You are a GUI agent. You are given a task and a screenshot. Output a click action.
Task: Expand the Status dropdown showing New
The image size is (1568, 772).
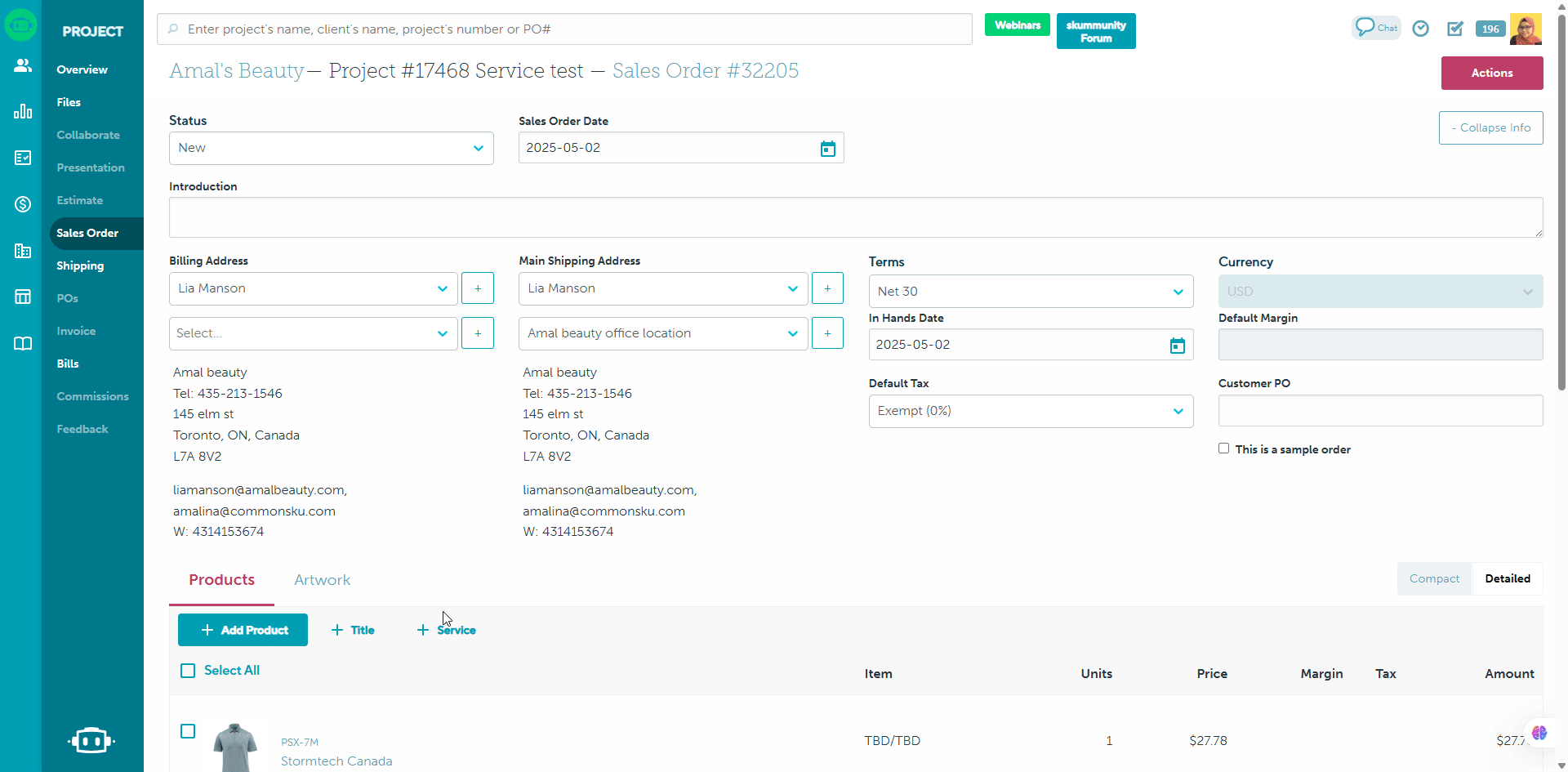click(331, 149)
